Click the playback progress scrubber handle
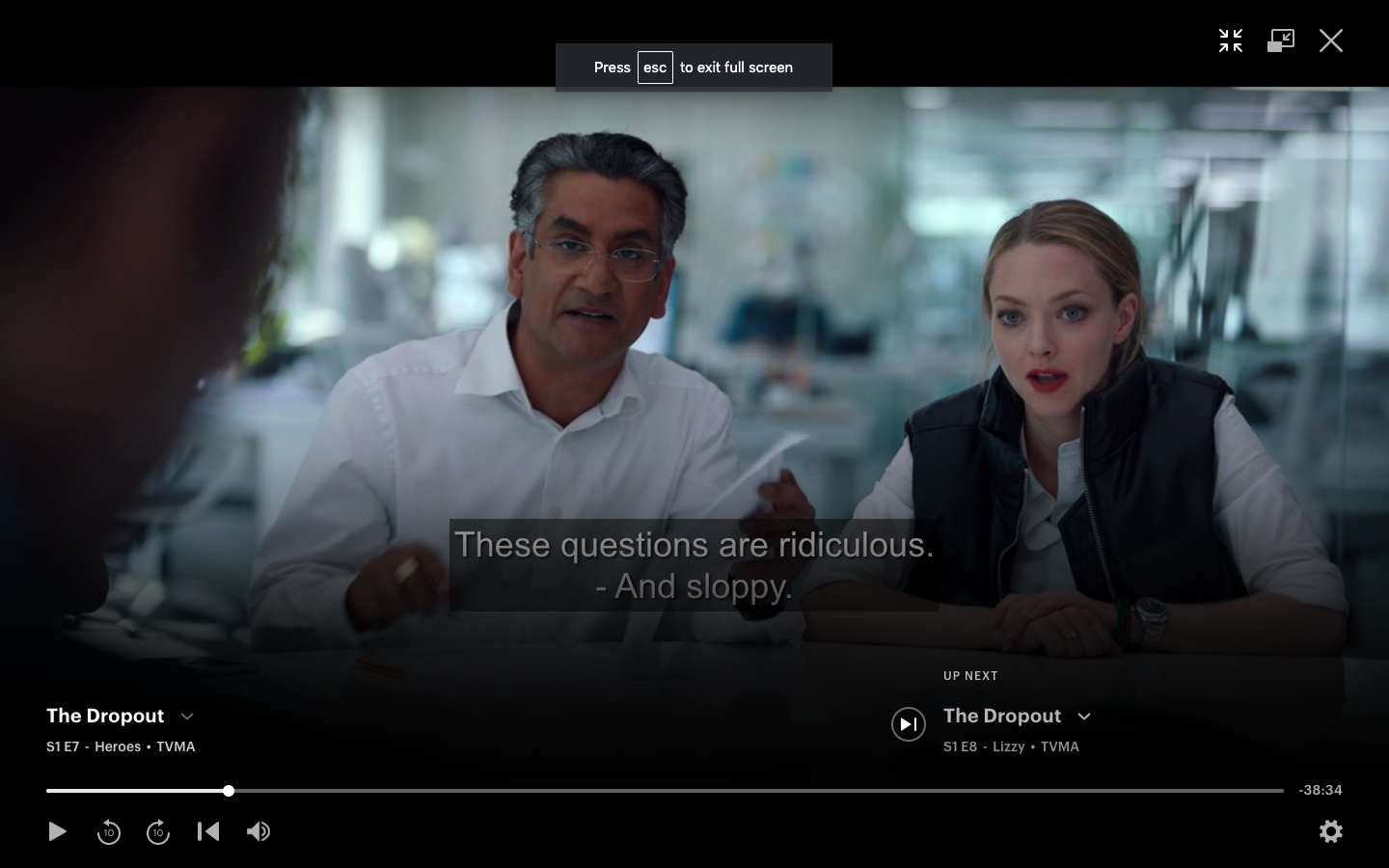Viewport: 1389px width, 868px height. [229, 791]
